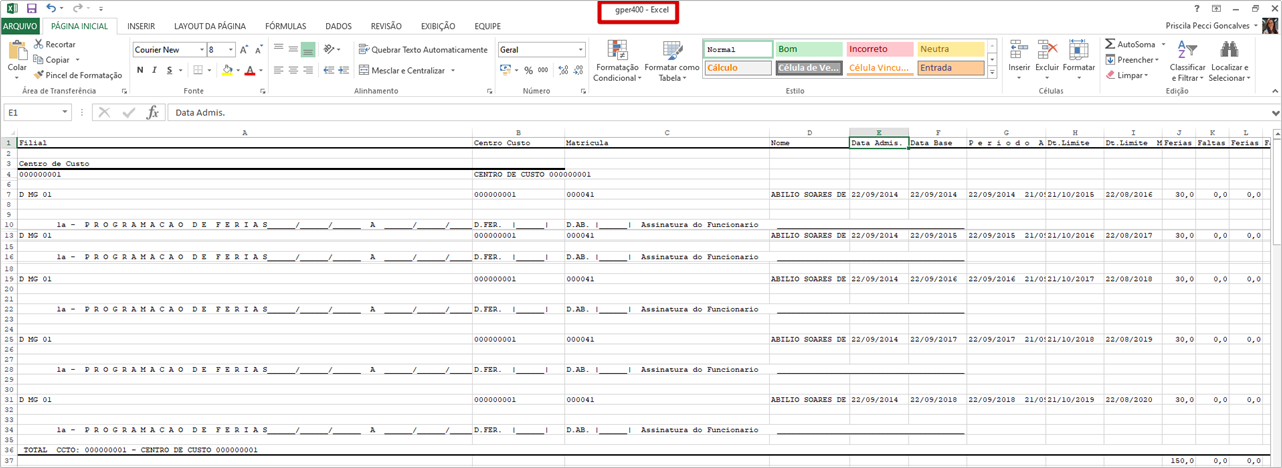Increase decimal places icon

click(x=564, y=70)
